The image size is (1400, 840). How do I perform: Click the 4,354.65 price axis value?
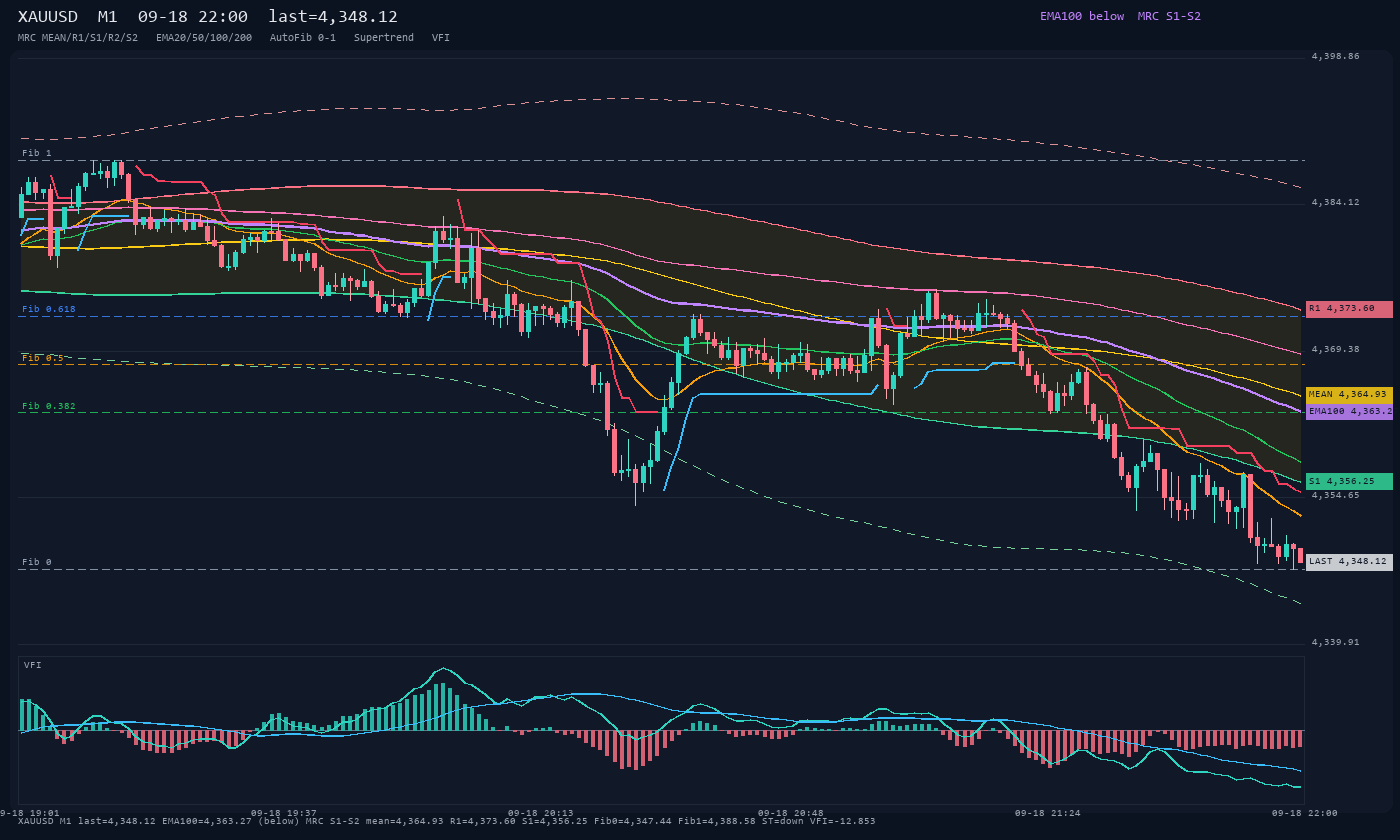click(x=1336, y=495)
